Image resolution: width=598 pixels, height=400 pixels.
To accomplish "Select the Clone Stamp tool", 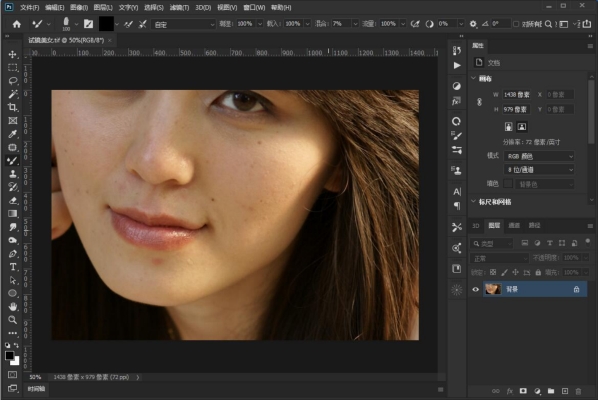I will [13, 174].
